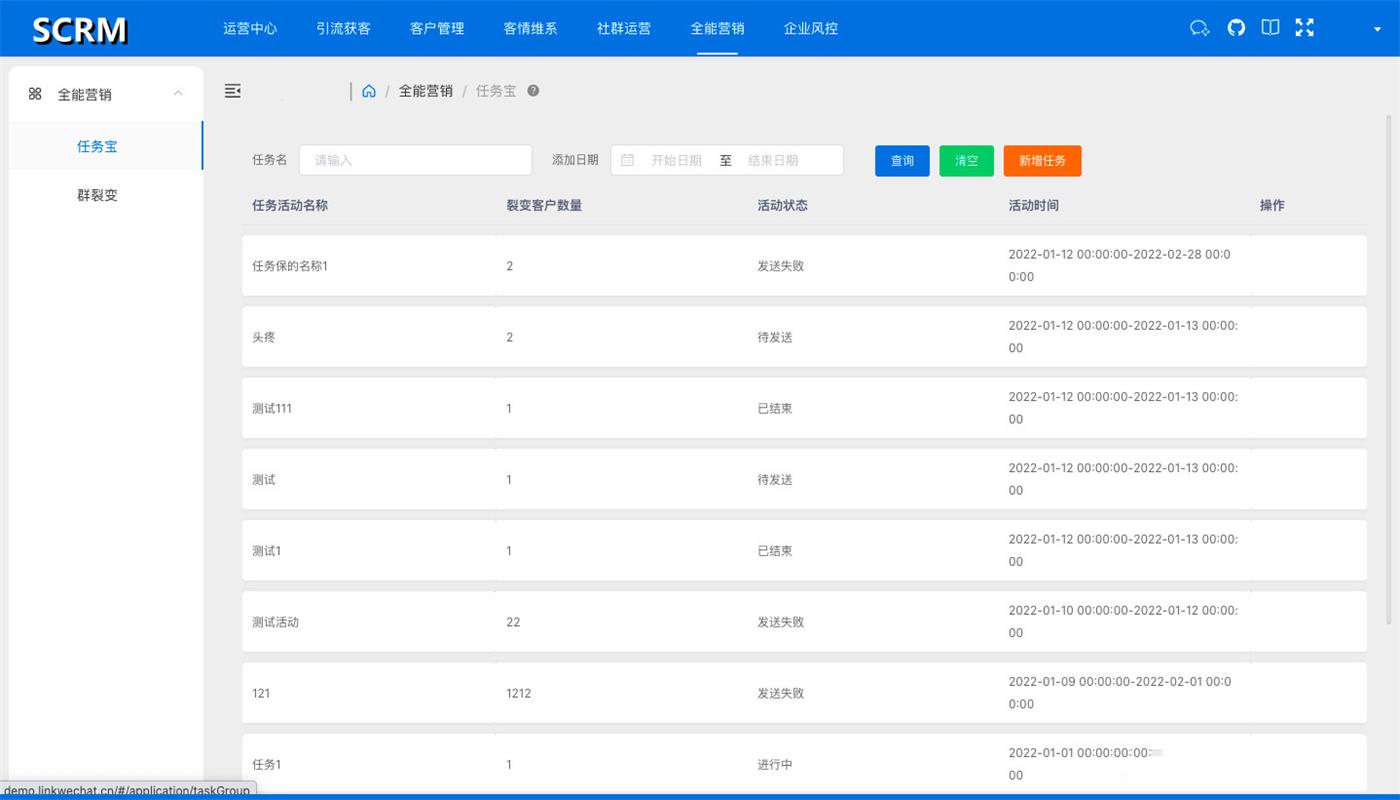Open the GitHub icon link

coord(1236,28)
